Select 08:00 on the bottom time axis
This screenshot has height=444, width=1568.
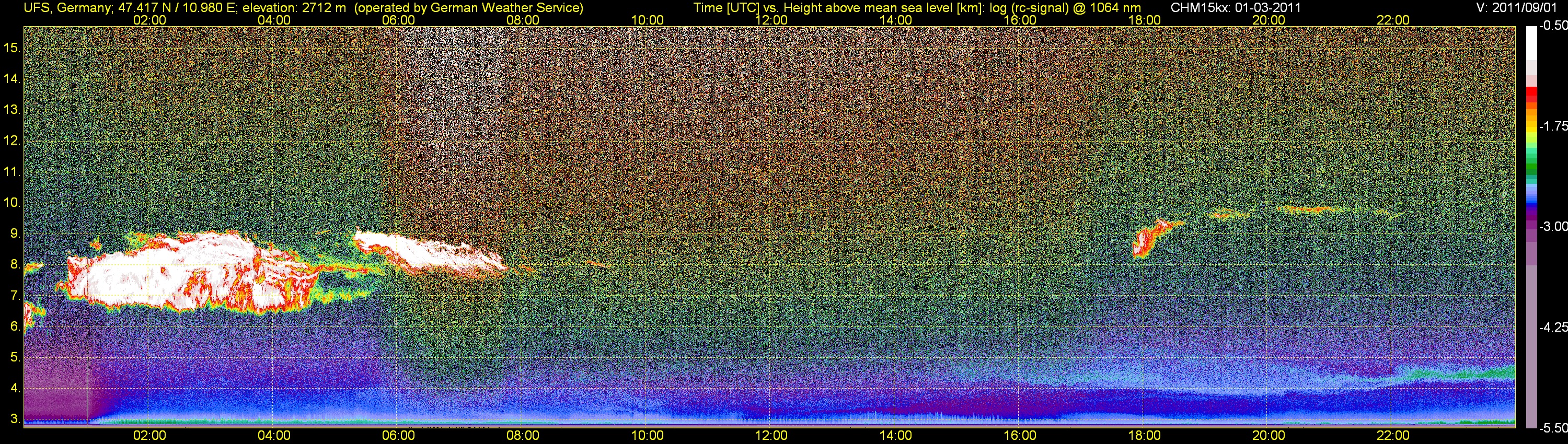point(523,436)
